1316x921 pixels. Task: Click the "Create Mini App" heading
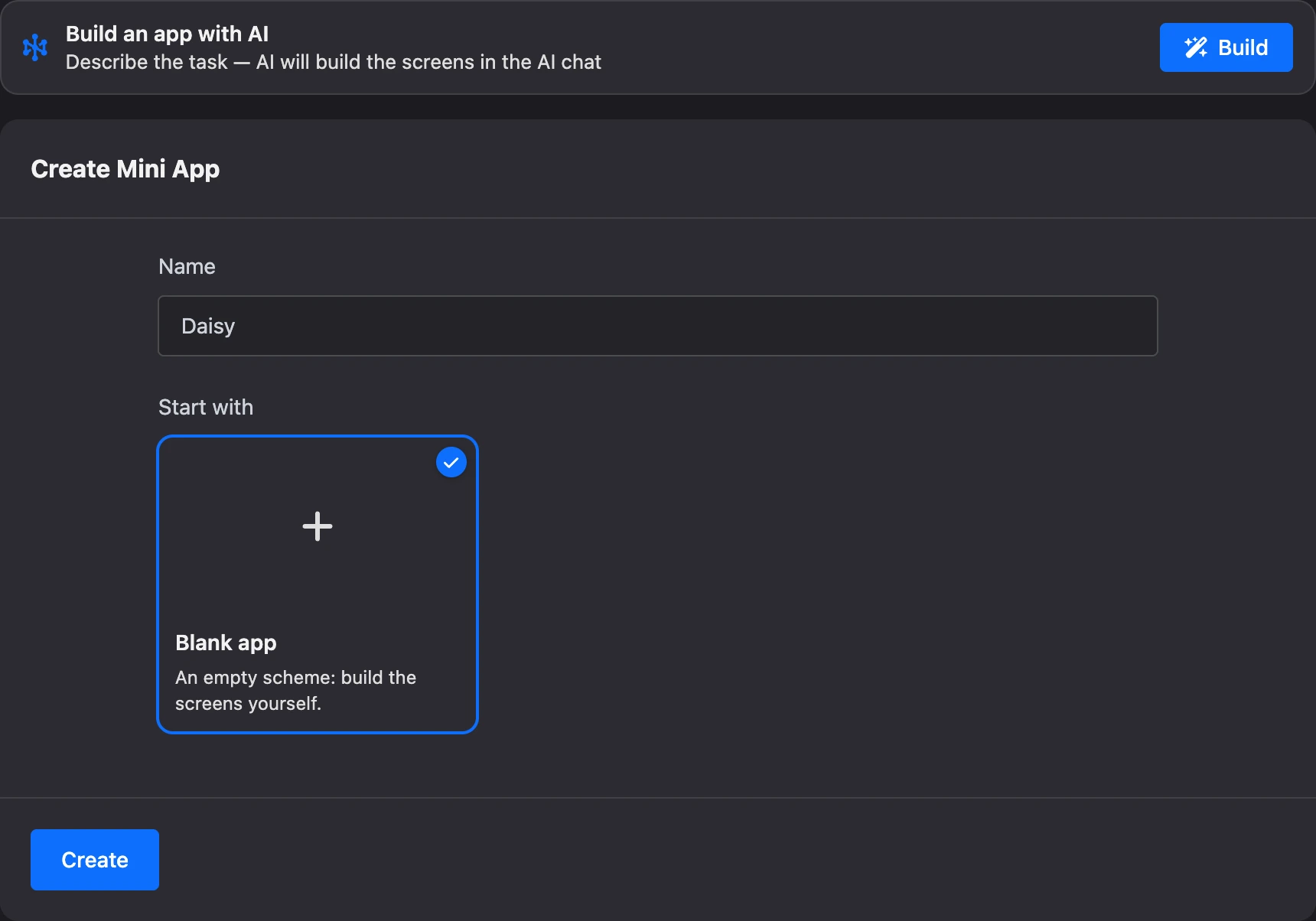tap(125, 169)
